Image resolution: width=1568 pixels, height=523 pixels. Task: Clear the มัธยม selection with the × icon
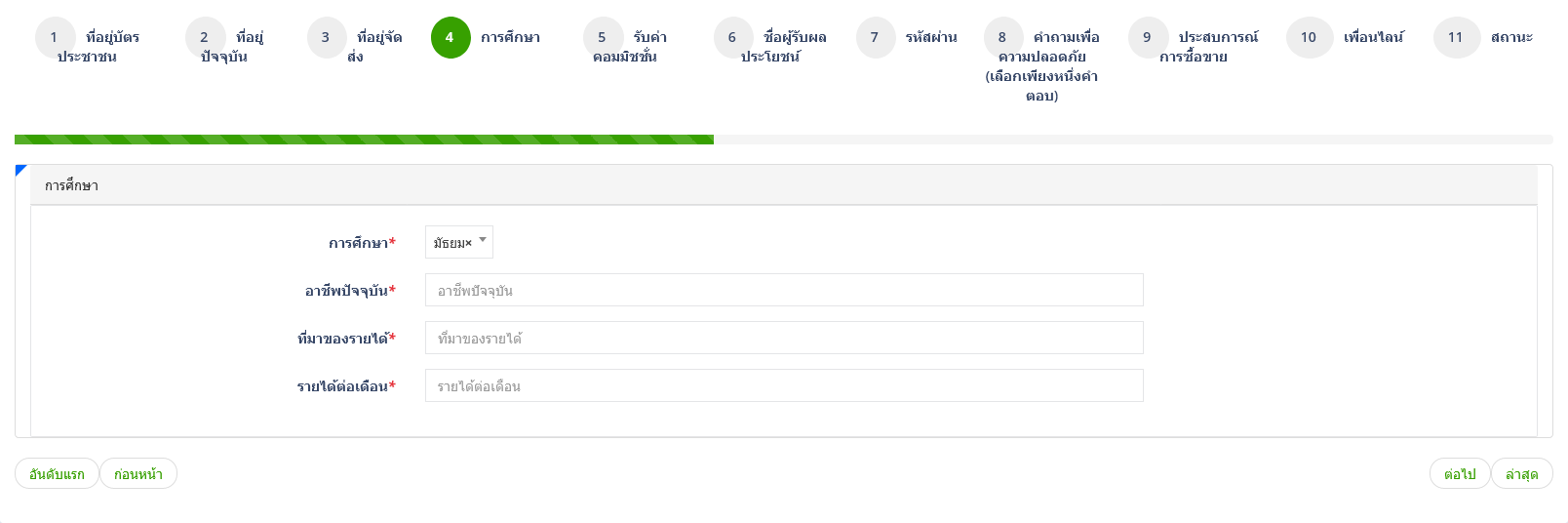[x=469, y=243]
